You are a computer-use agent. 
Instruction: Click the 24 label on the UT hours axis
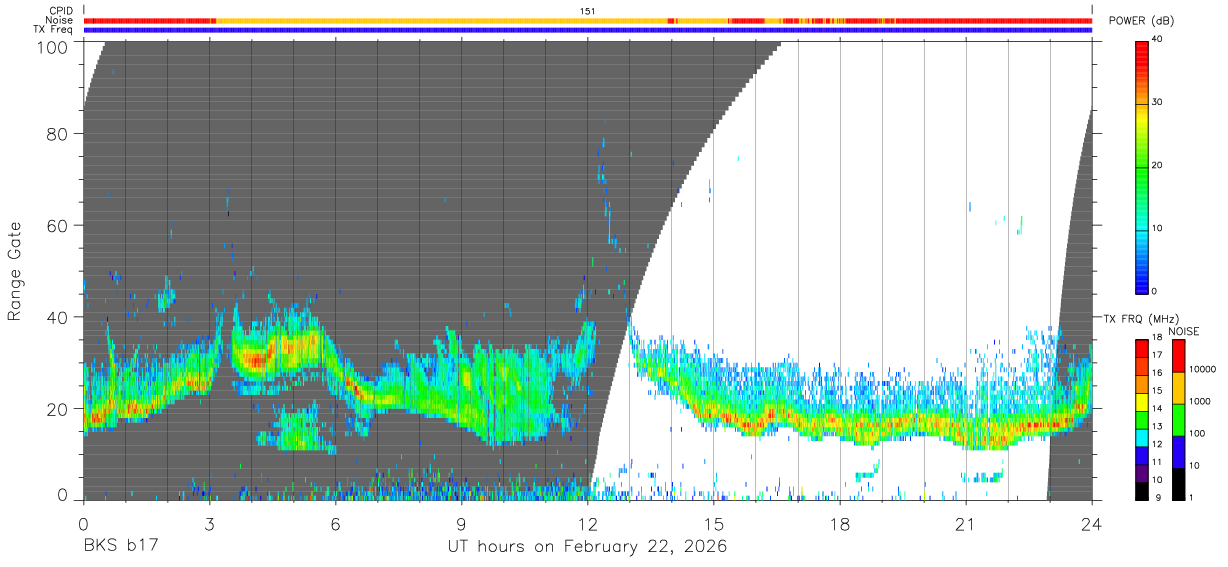[1091, 525]
